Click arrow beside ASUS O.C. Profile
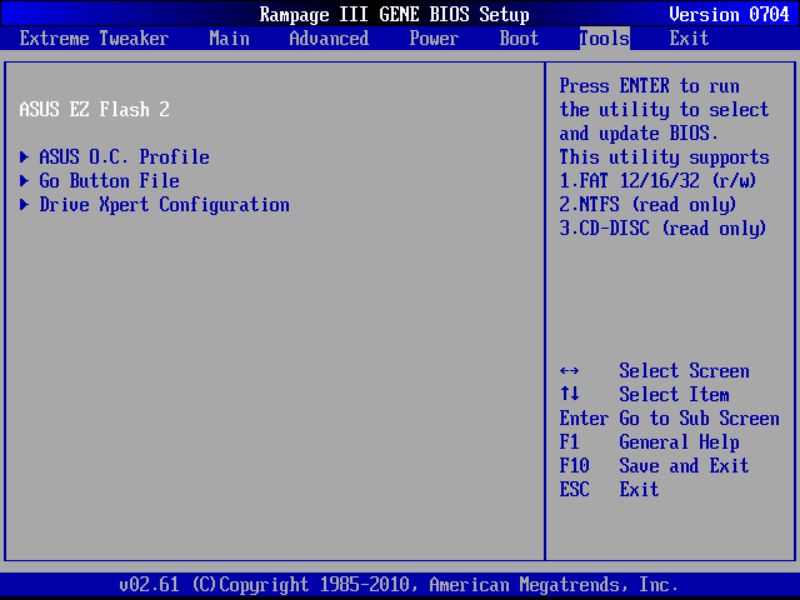800x600 pixels. [24, 157]
